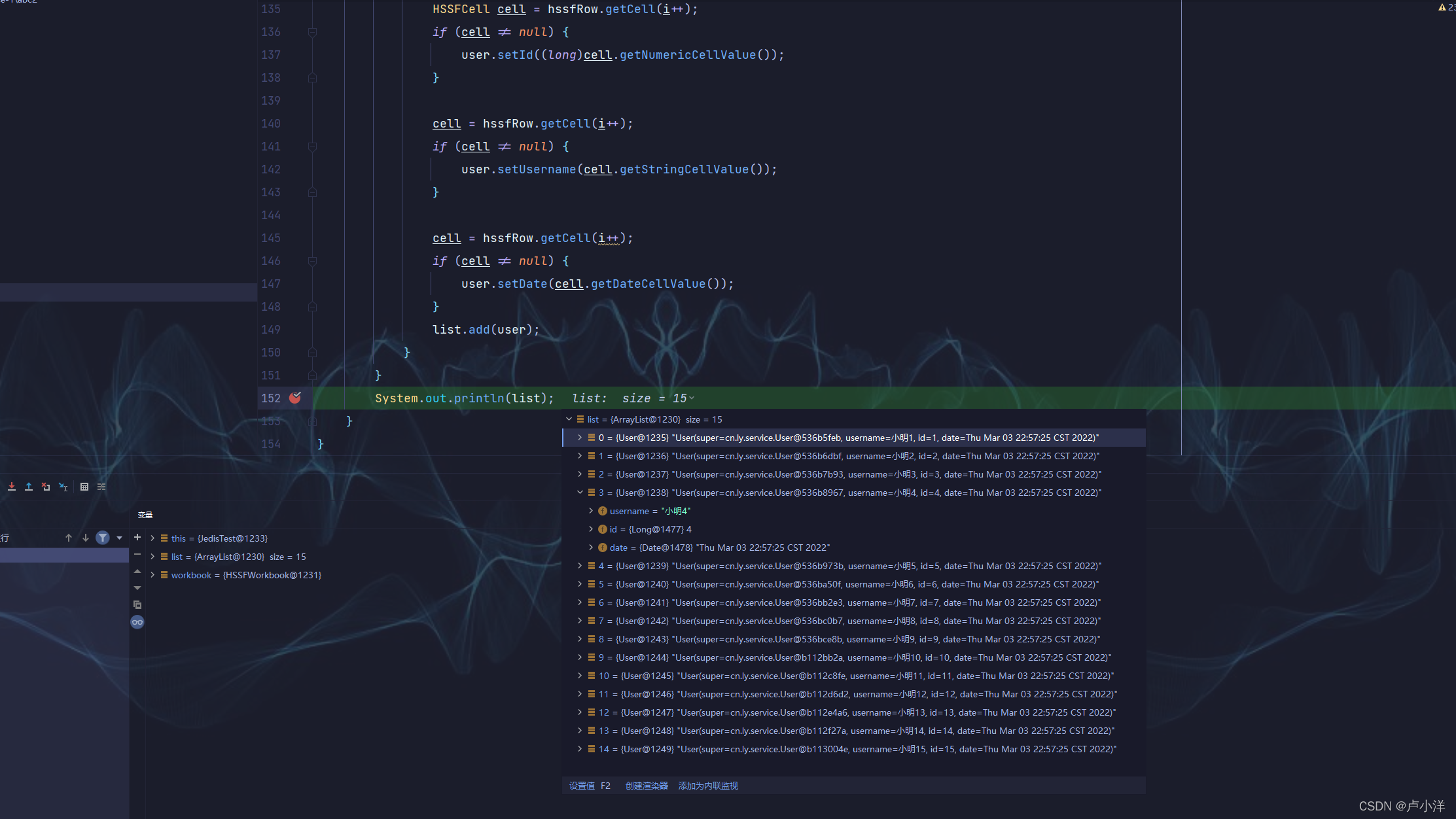Click 添加为内联监视 link in popup
The height and width of the screenshot is (819, 1456).
[708, 786]
